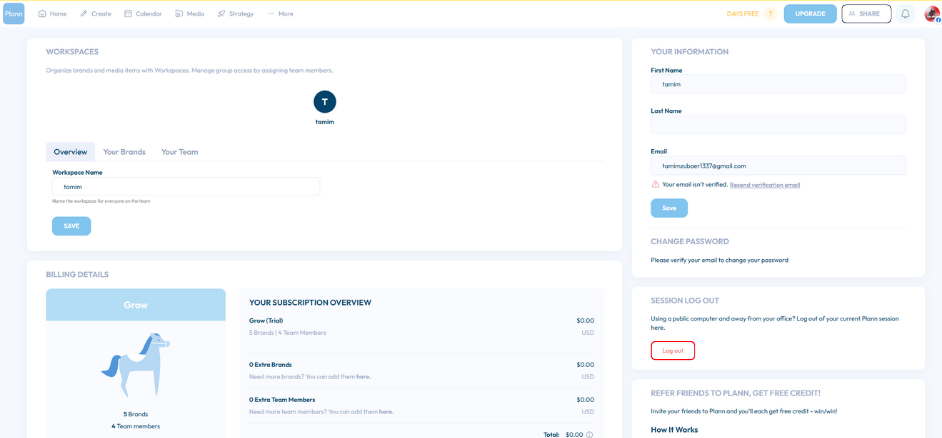Save Your Information changes
This screenshot has height=438, width=942.
[669, 208]
